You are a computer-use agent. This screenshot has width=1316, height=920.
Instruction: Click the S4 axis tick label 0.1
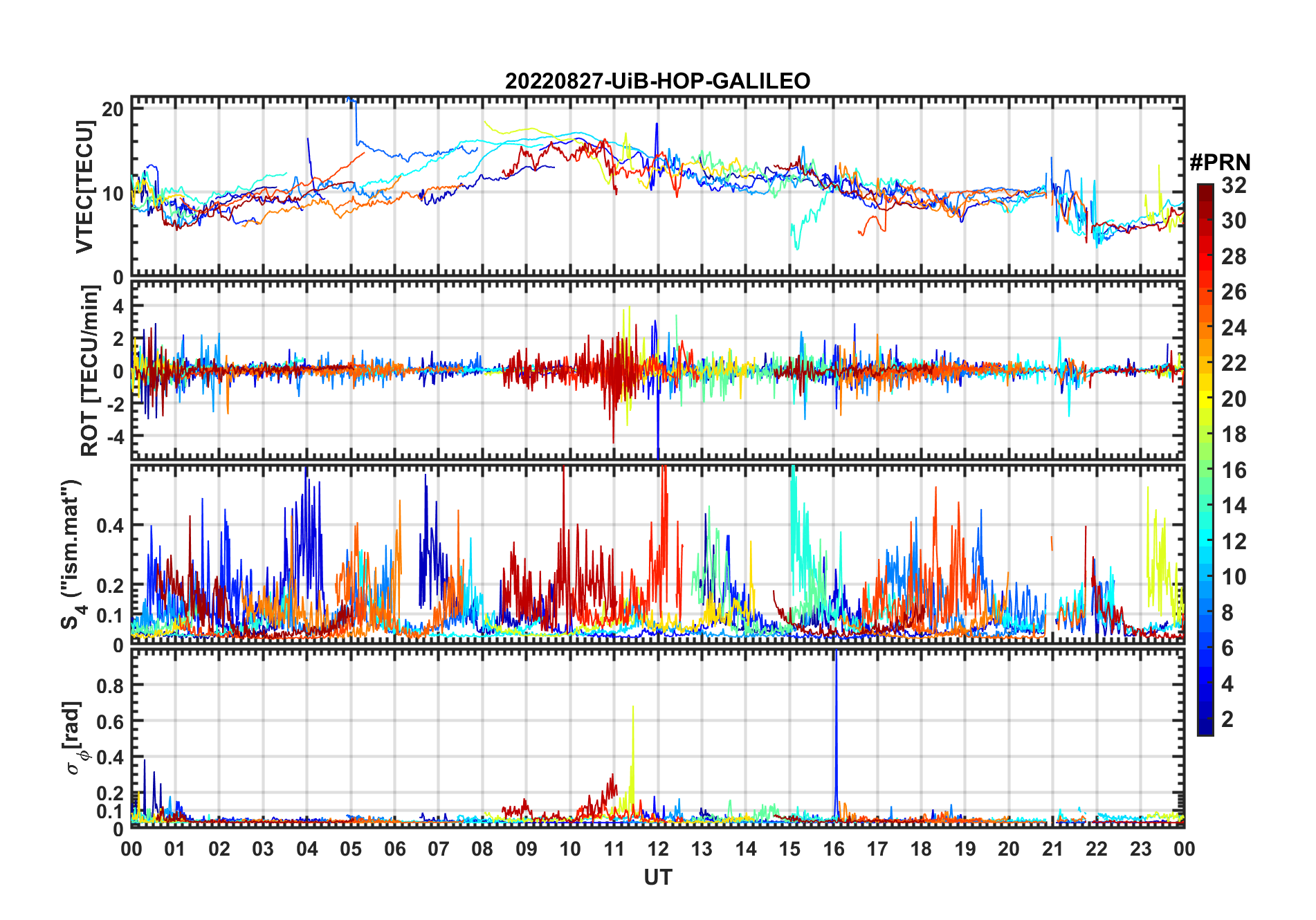(x=111, y=615)
